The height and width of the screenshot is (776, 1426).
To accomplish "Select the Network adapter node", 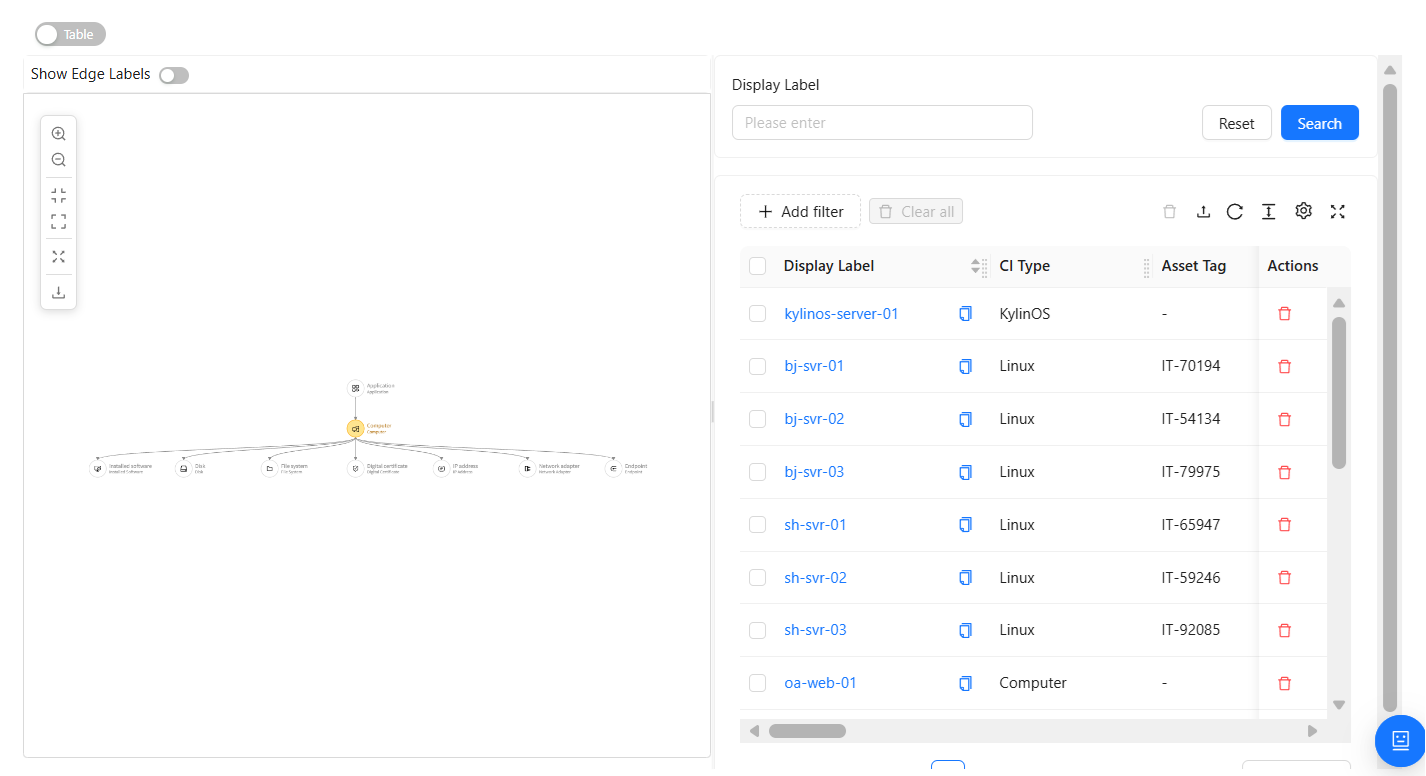I will point(527,468).
